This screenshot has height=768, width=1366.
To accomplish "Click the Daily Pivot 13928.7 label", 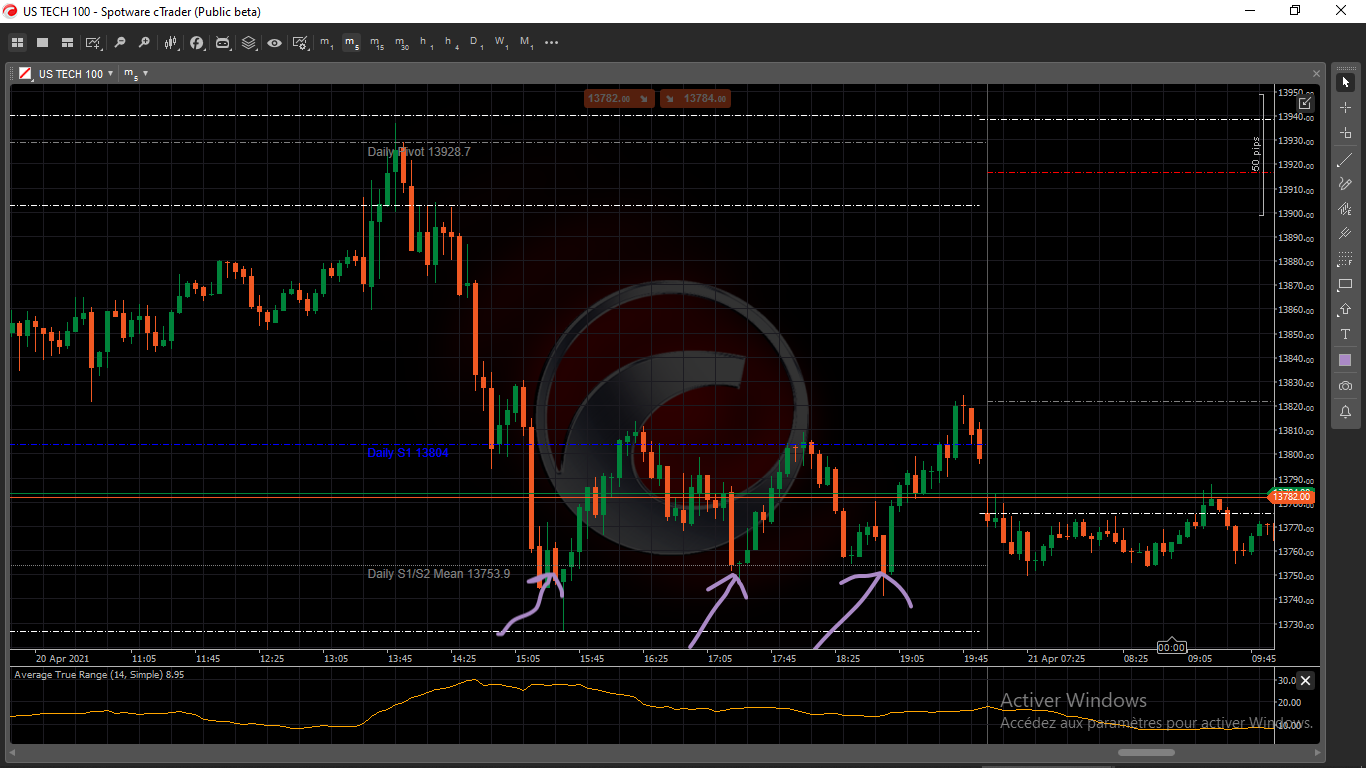I will [x=419, y=152].
